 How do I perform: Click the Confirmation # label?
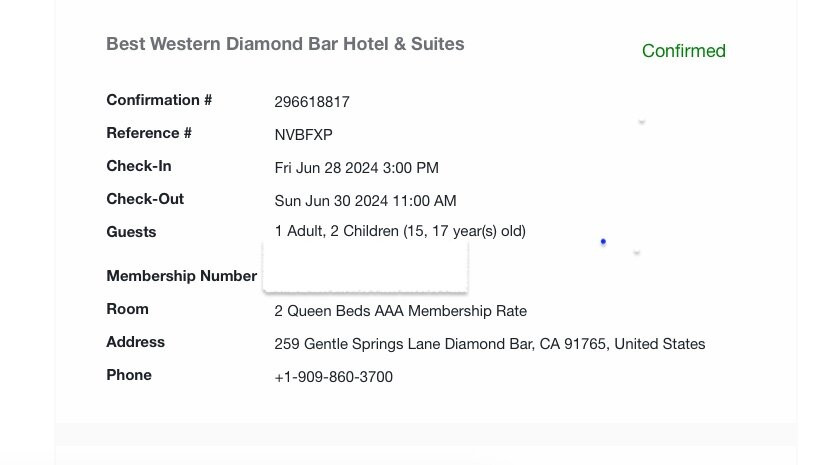(x=159, y=100)
